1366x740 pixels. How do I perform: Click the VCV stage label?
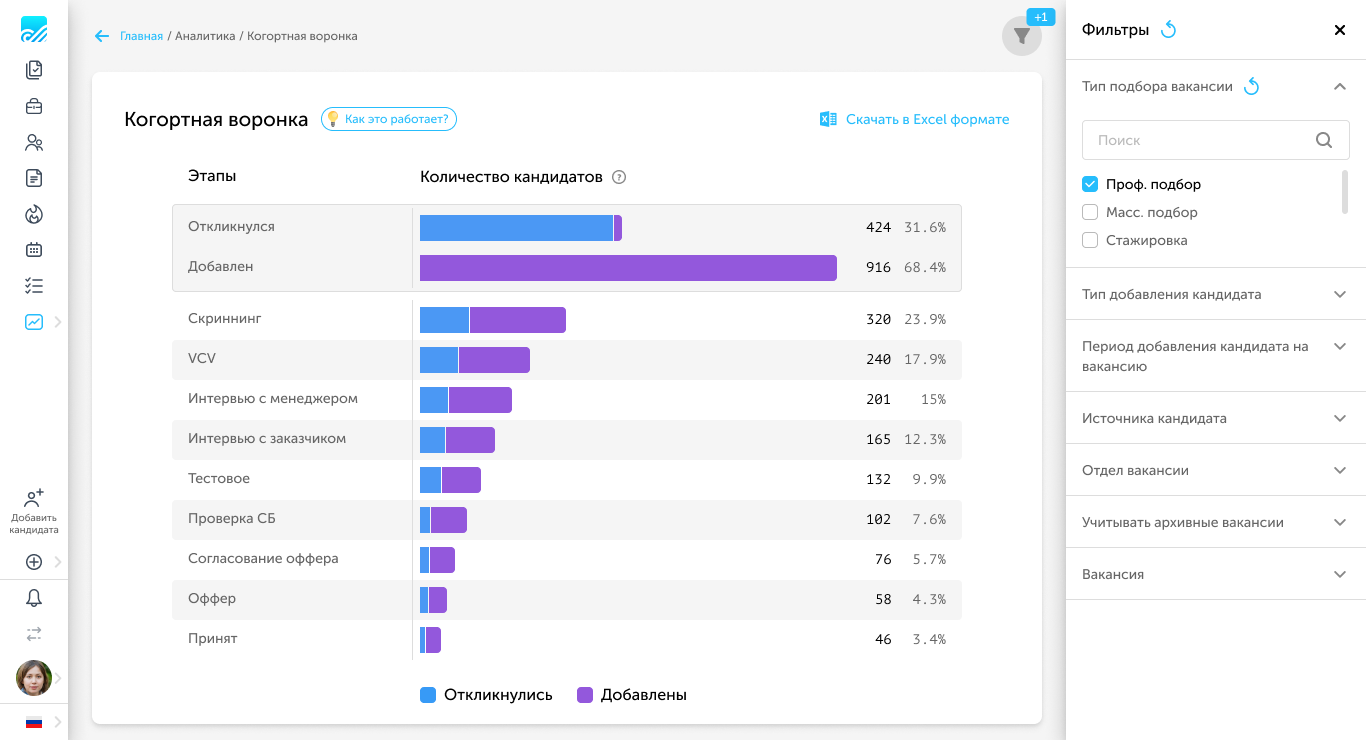[202, 358]
